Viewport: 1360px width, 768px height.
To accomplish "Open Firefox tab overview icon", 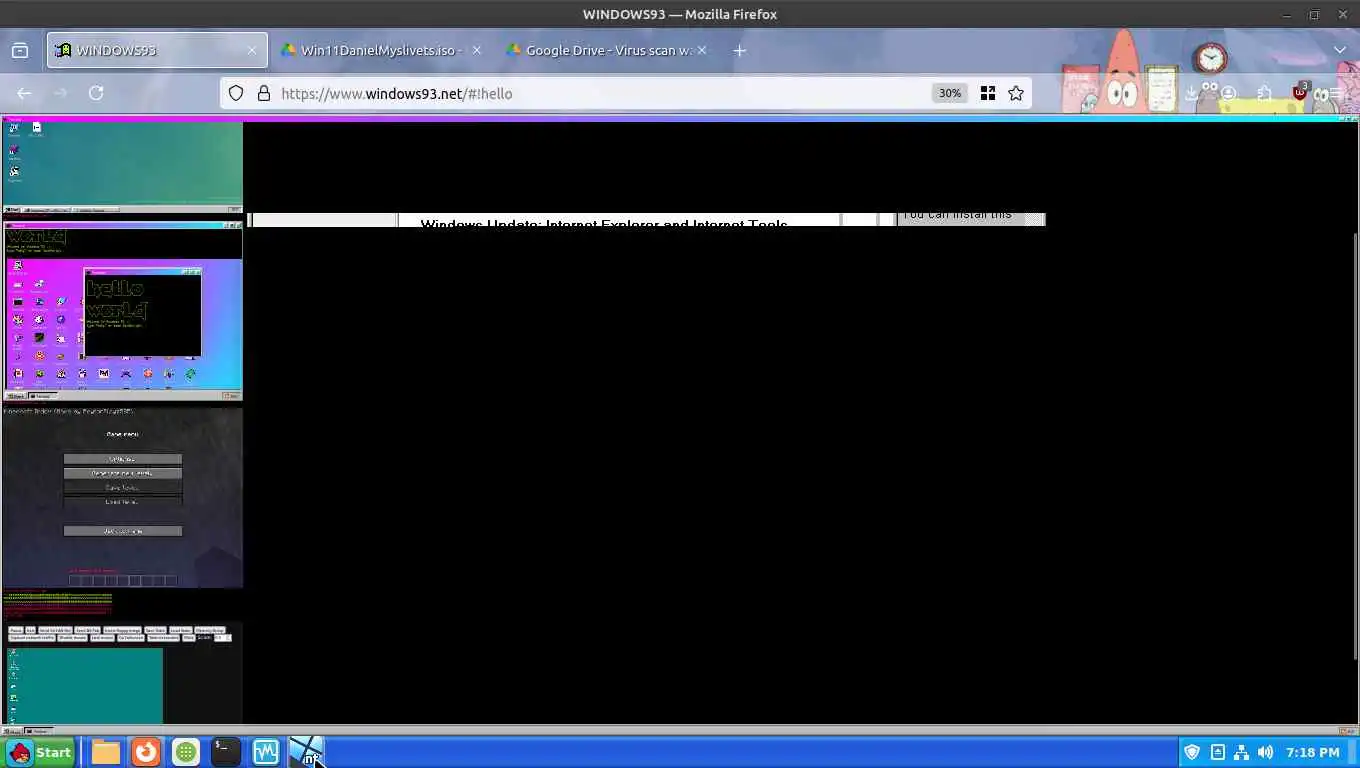I will click(x=19, y=50).
